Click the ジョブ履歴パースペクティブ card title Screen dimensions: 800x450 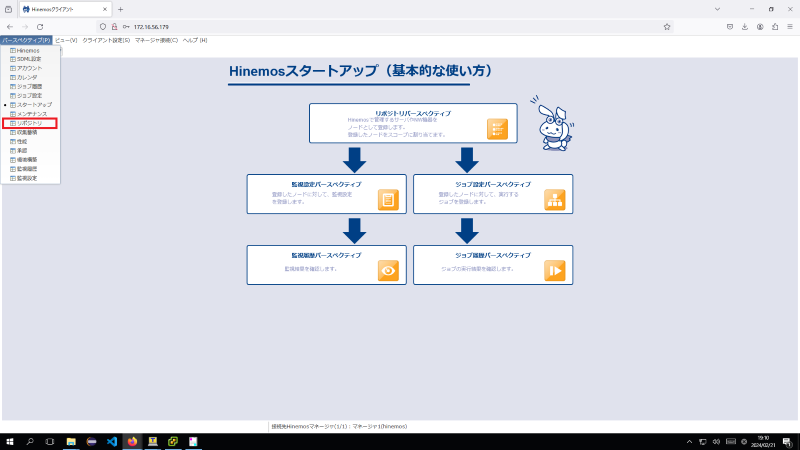(x=493, y=255)
